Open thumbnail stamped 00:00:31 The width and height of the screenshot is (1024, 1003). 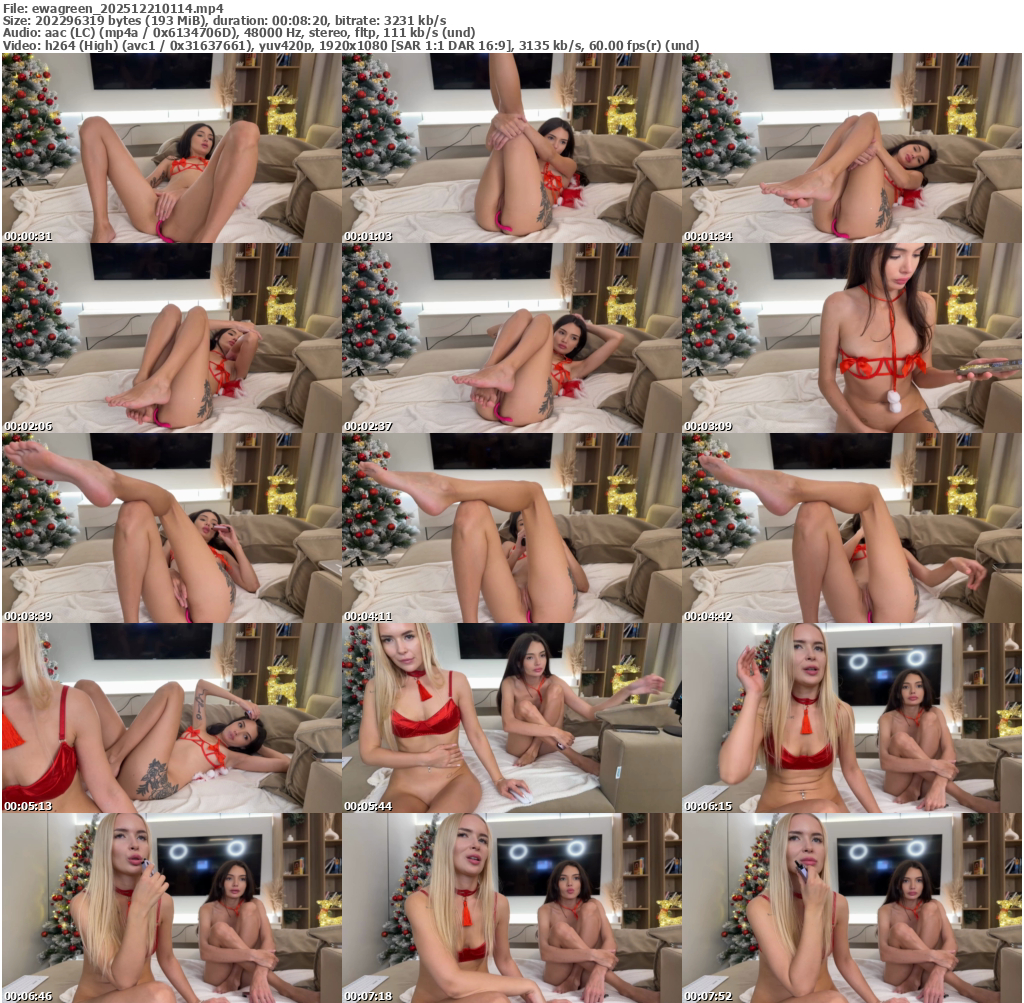(x=171, y=148)
